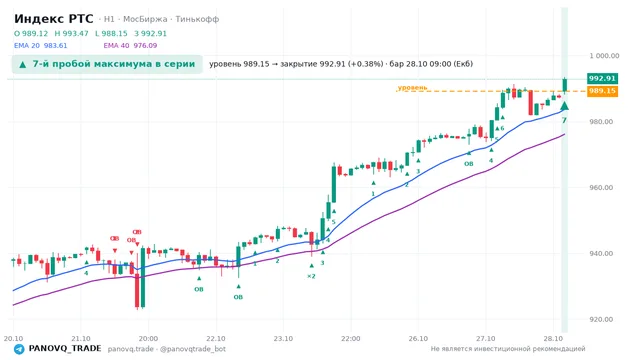Click the H 993.47 high value
This screenshot has height=360, width=640.
coord(71,33)
